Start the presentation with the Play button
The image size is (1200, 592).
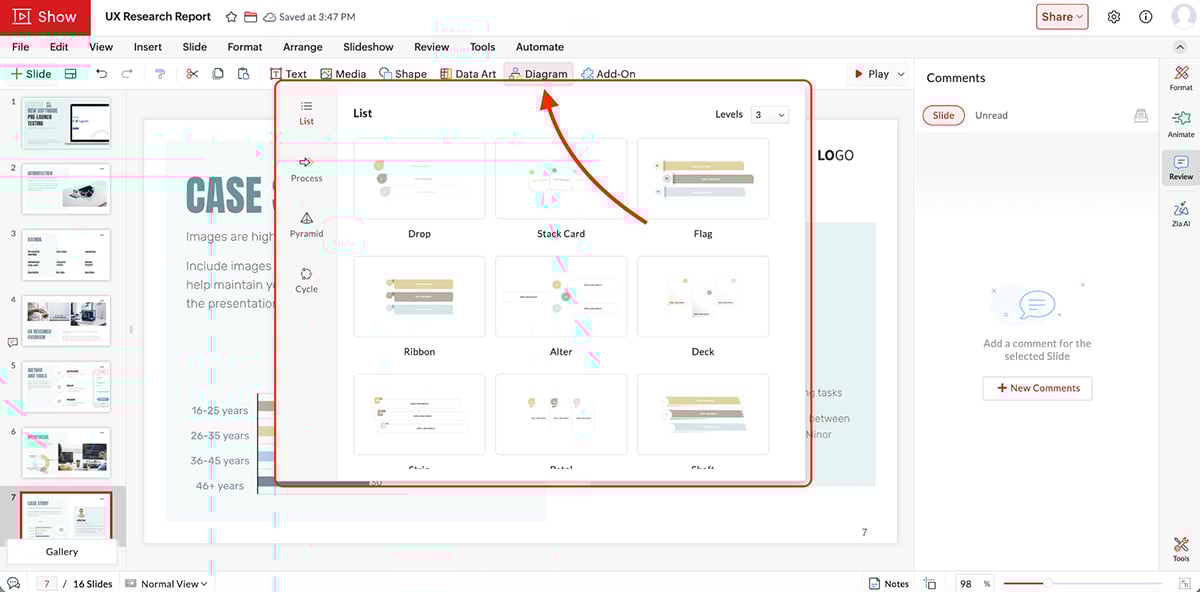(x=874, y=73)
